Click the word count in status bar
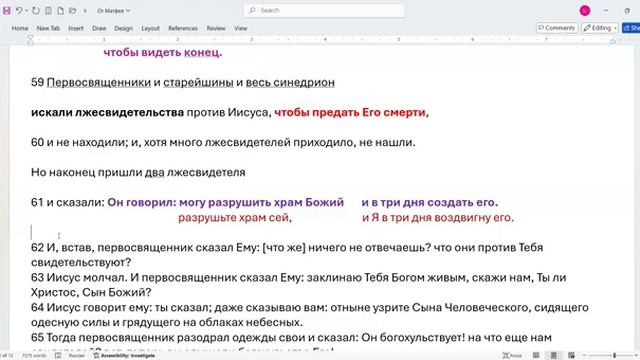The height and width of the screenshot is (360, 640). pos(34,356)
